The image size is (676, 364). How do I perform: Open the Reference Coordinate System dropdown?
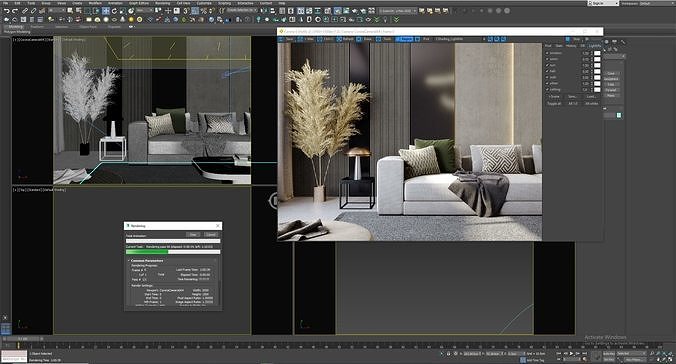(144, 11)
